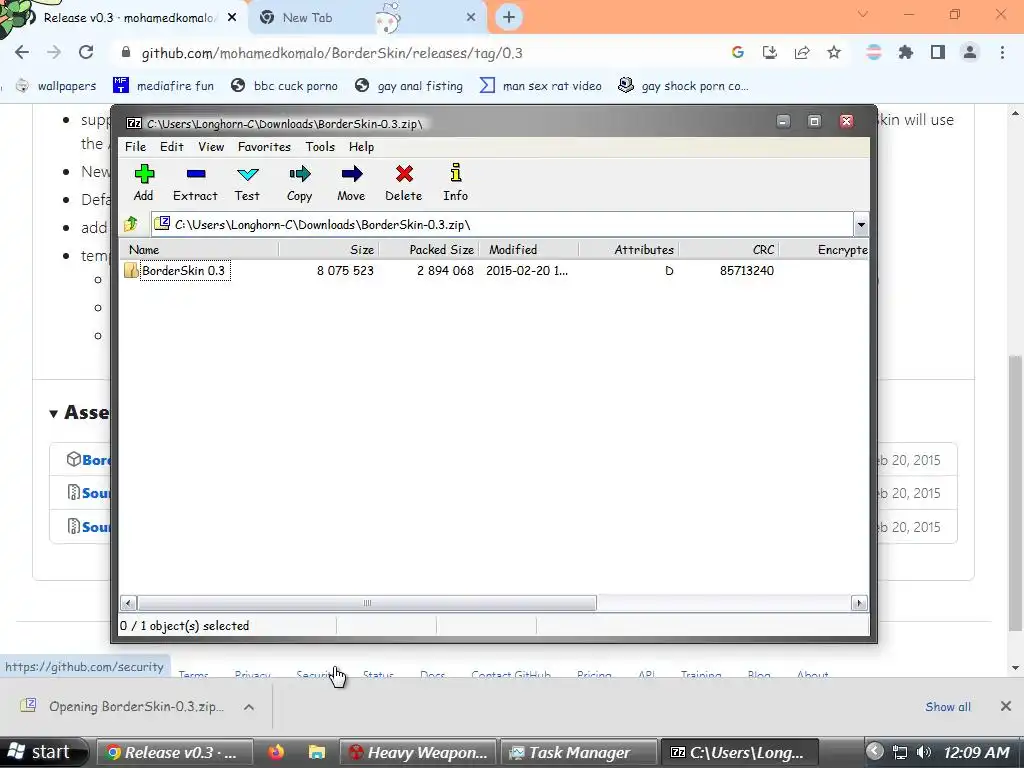Sort by the Attributes column header
Screen dimensions: 1024x768
pyautogui.click(x=629, y=249)
